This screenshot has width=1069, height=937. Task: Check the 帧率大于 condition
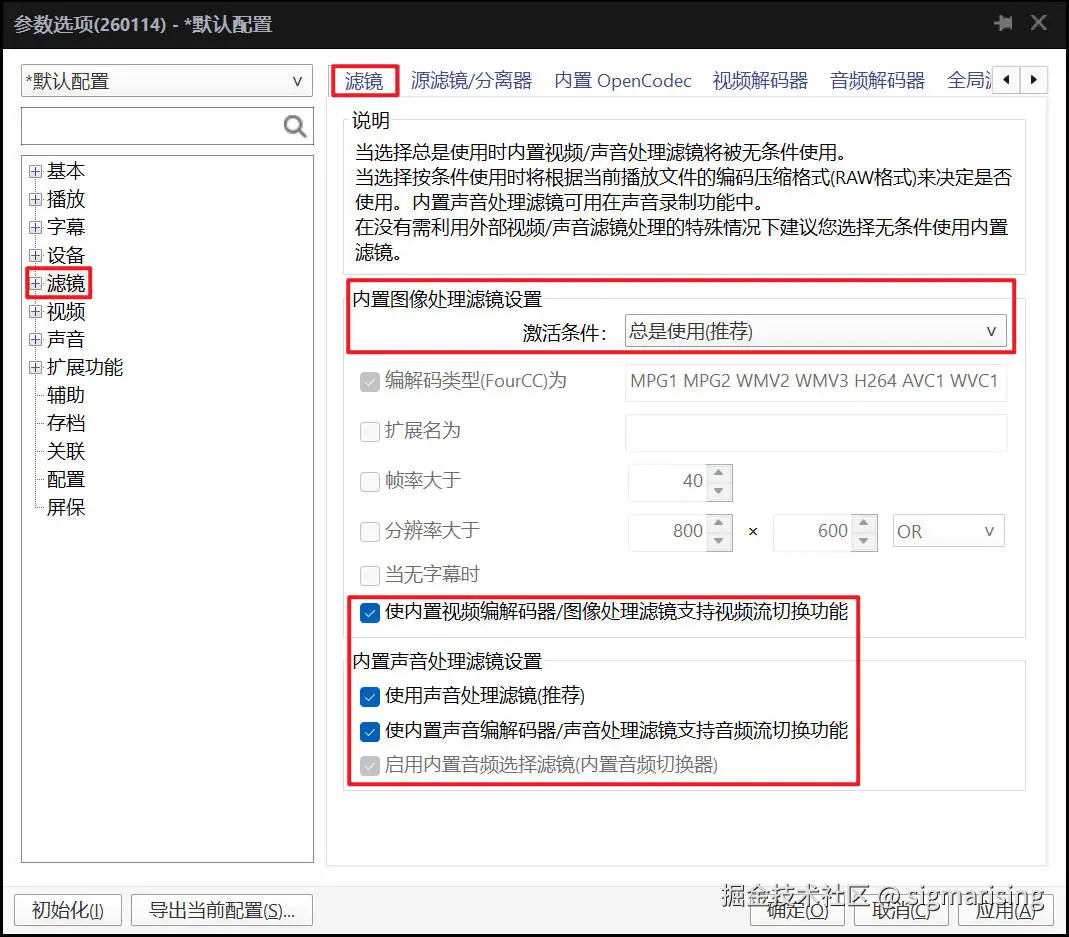coord(369,482)
